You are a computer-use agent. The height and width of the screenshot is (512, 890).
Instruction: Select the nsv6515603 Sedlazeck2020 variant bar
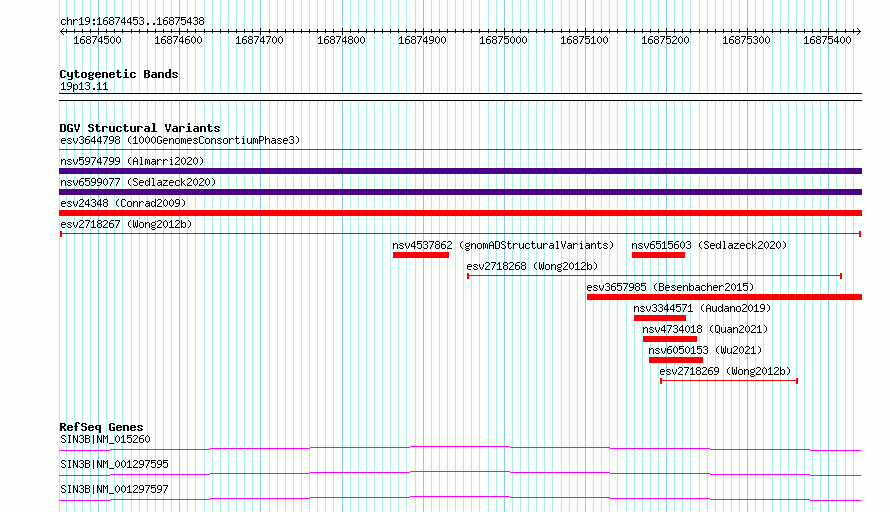tap(658, 255)
